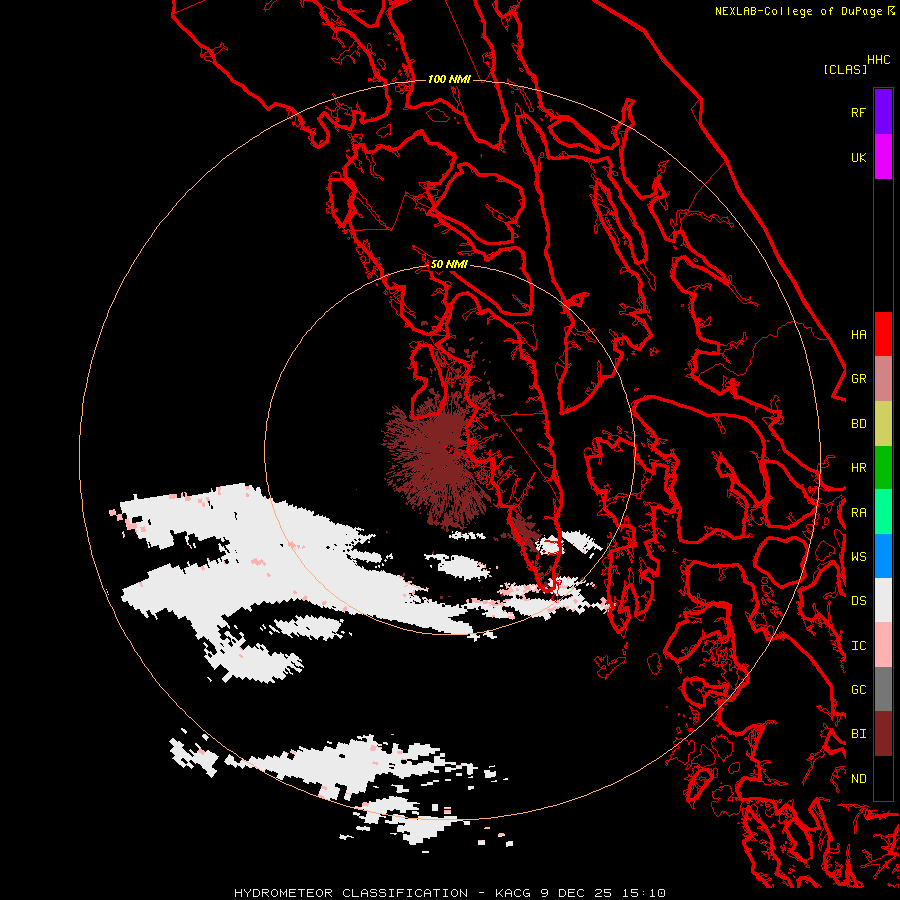This screenshot has width=900, height=900.
Task: Click the 100 NMI range ring label
Action: coord(449,79)
